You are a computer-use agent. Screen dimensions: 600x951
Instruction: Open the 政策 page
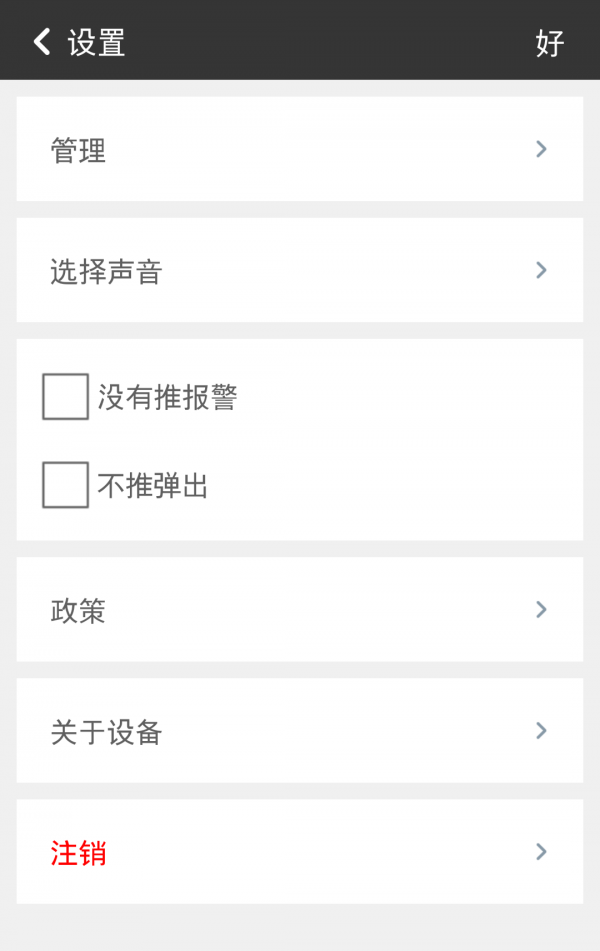coord(78,611)
